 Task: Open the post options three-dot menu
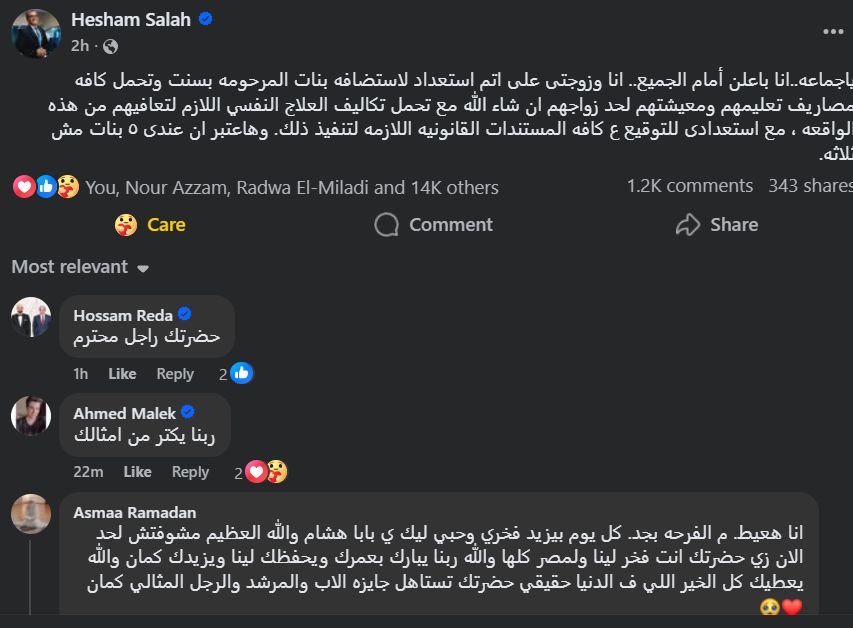pos(833,32)
